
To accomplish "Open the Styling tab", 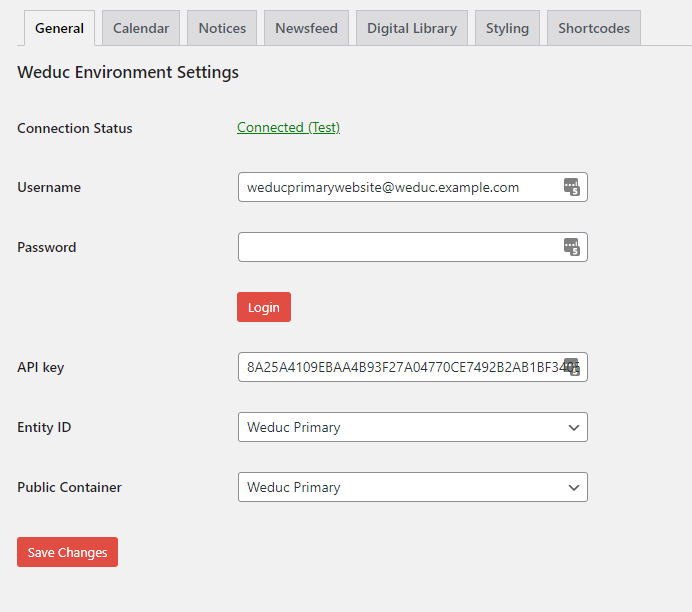I will (x=507, y=28).
